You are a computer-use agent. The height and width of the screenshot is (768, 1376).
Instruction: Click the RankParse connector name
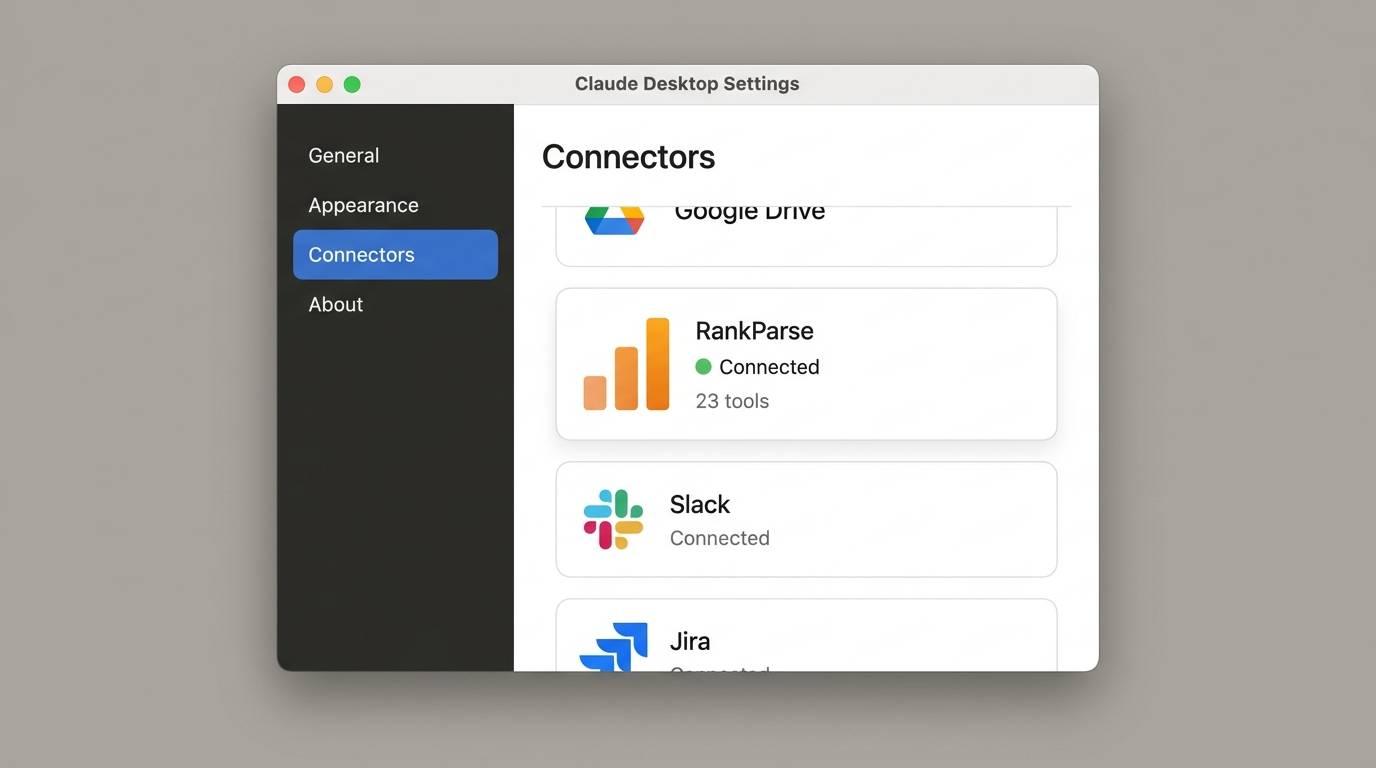pos(754,331)
